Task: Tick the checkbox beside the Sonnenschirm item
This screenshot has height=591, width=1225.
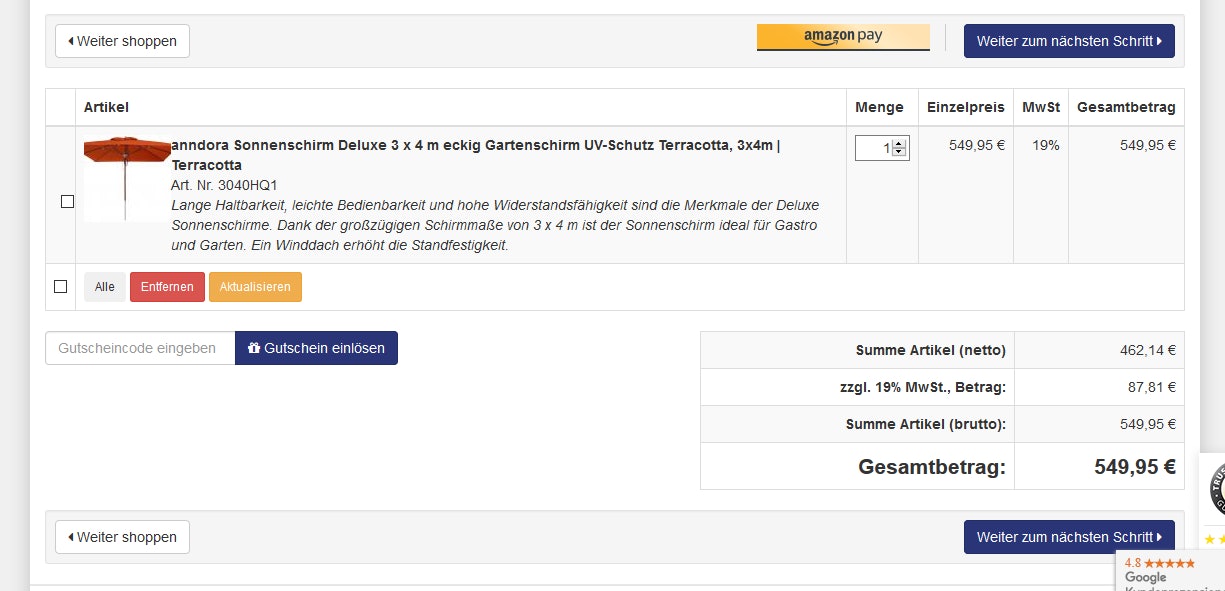Action: [67, 201]
